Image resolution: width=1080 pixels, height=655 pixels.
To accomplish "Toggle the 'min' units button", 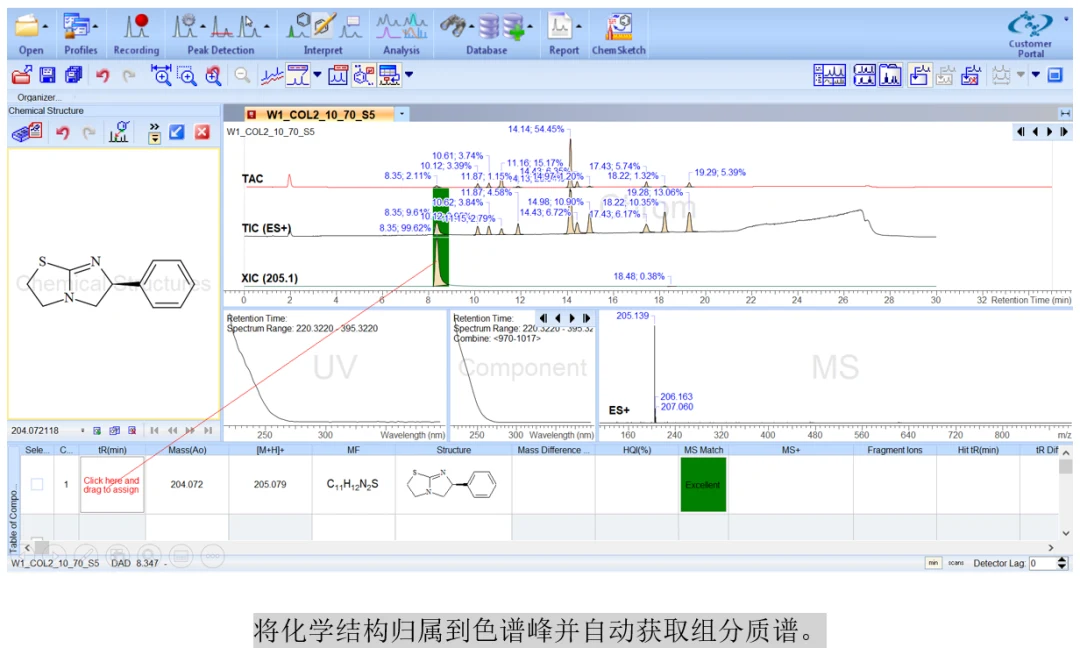I will 933,563.
